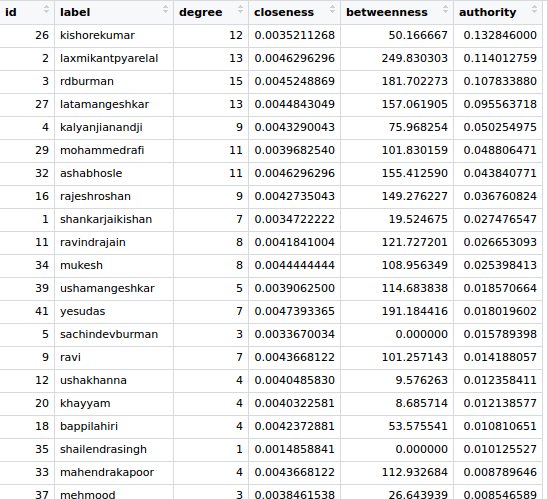The image size is (547, 499).
Task: Select the khayyam label cell
Action: (114, 404)
